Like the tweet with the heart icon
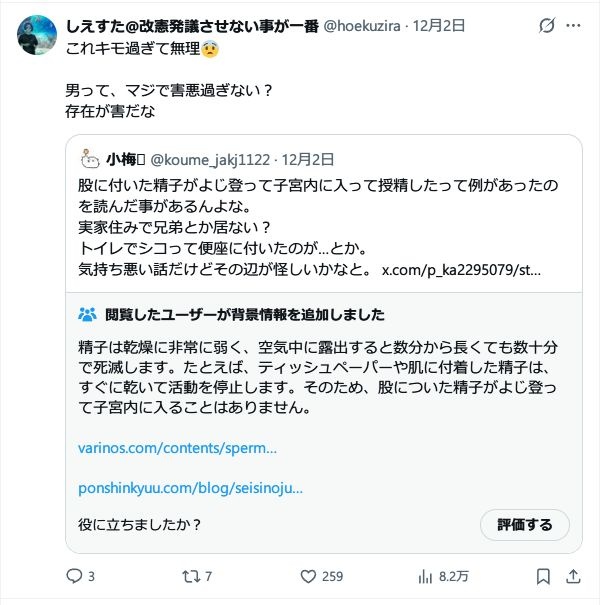The image size is (608, 605). point(308,576)
